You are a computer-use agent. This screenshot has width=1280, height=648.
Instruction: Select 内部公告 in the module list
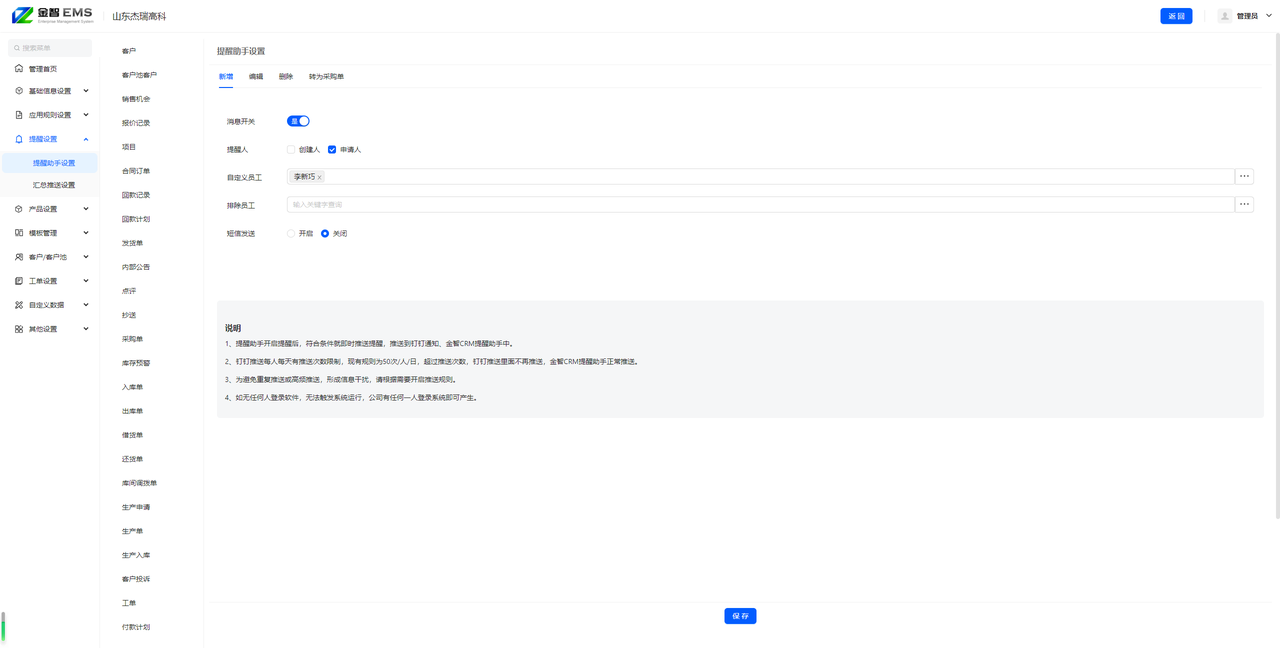(x=136, y=267)
